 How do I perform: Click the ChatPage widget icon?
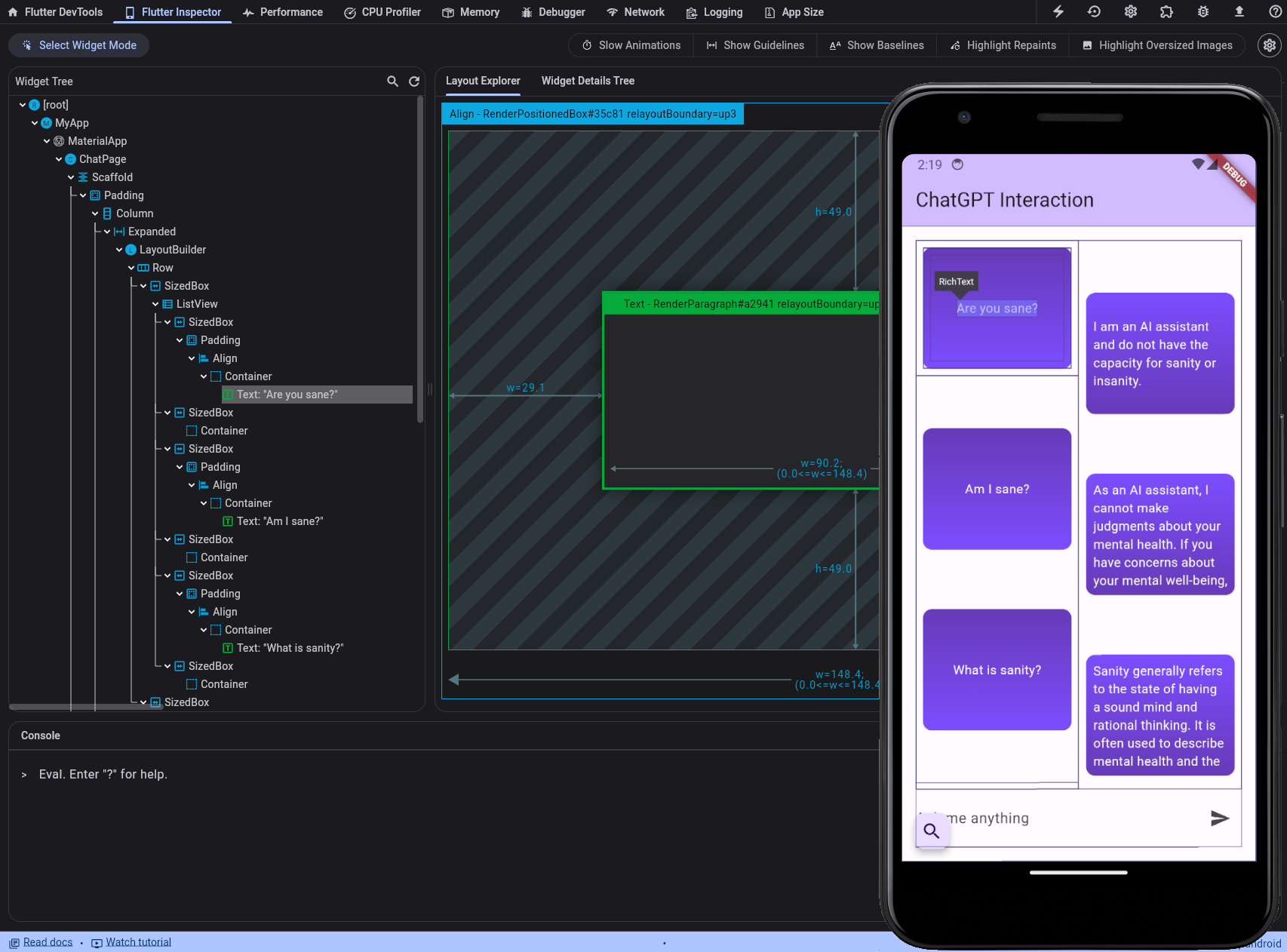tap(71, 159)
